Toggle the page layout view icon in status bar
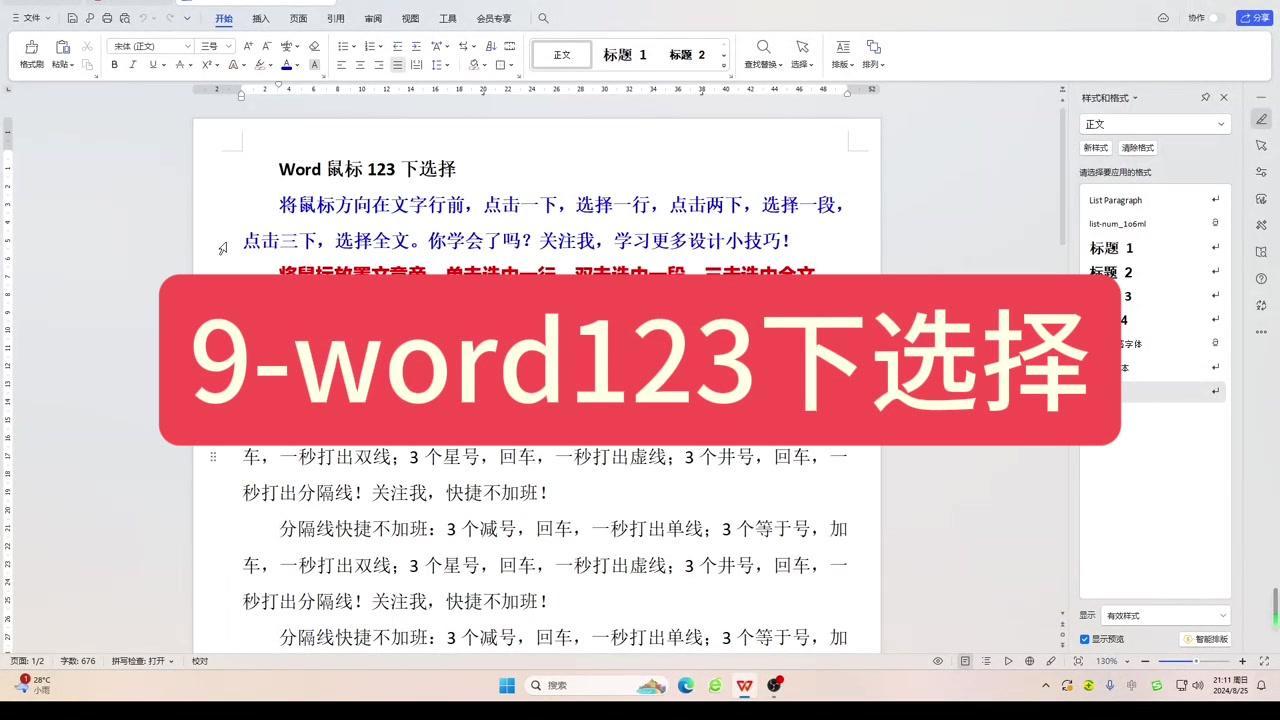This screenshot has height=720, width=1280. (965, 661)
